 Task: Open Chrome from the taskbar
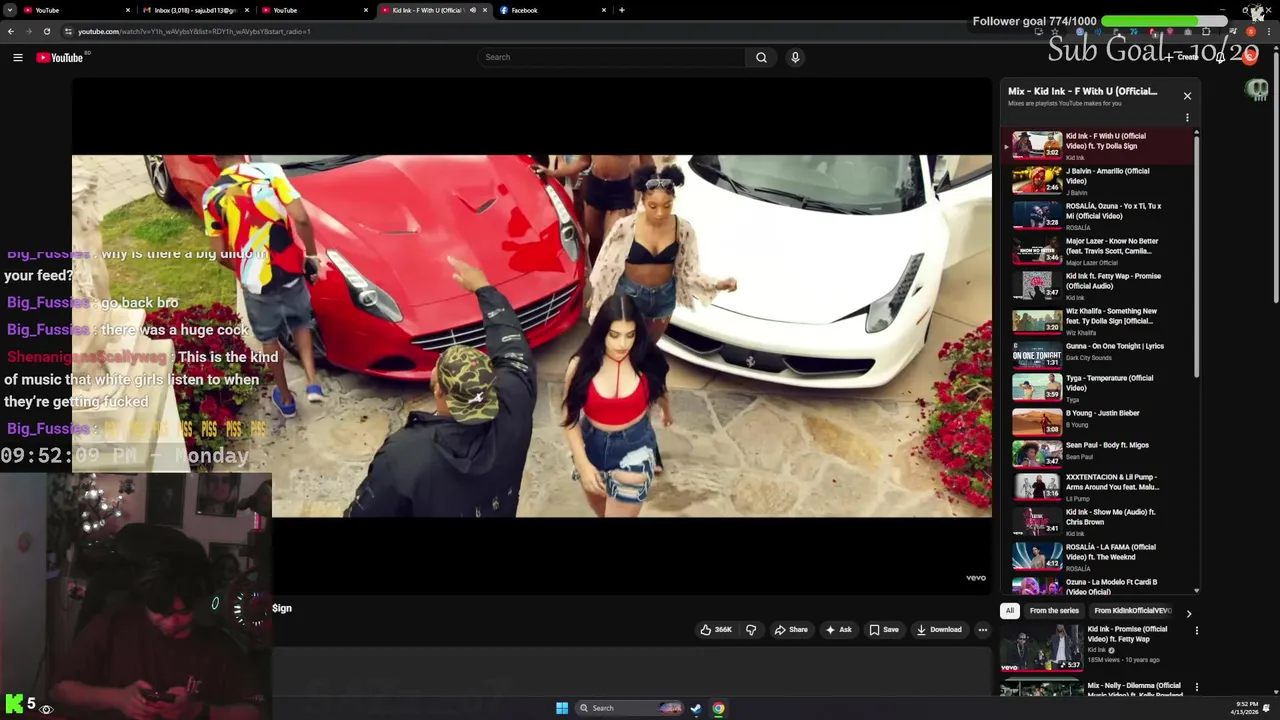coord(718,709)
